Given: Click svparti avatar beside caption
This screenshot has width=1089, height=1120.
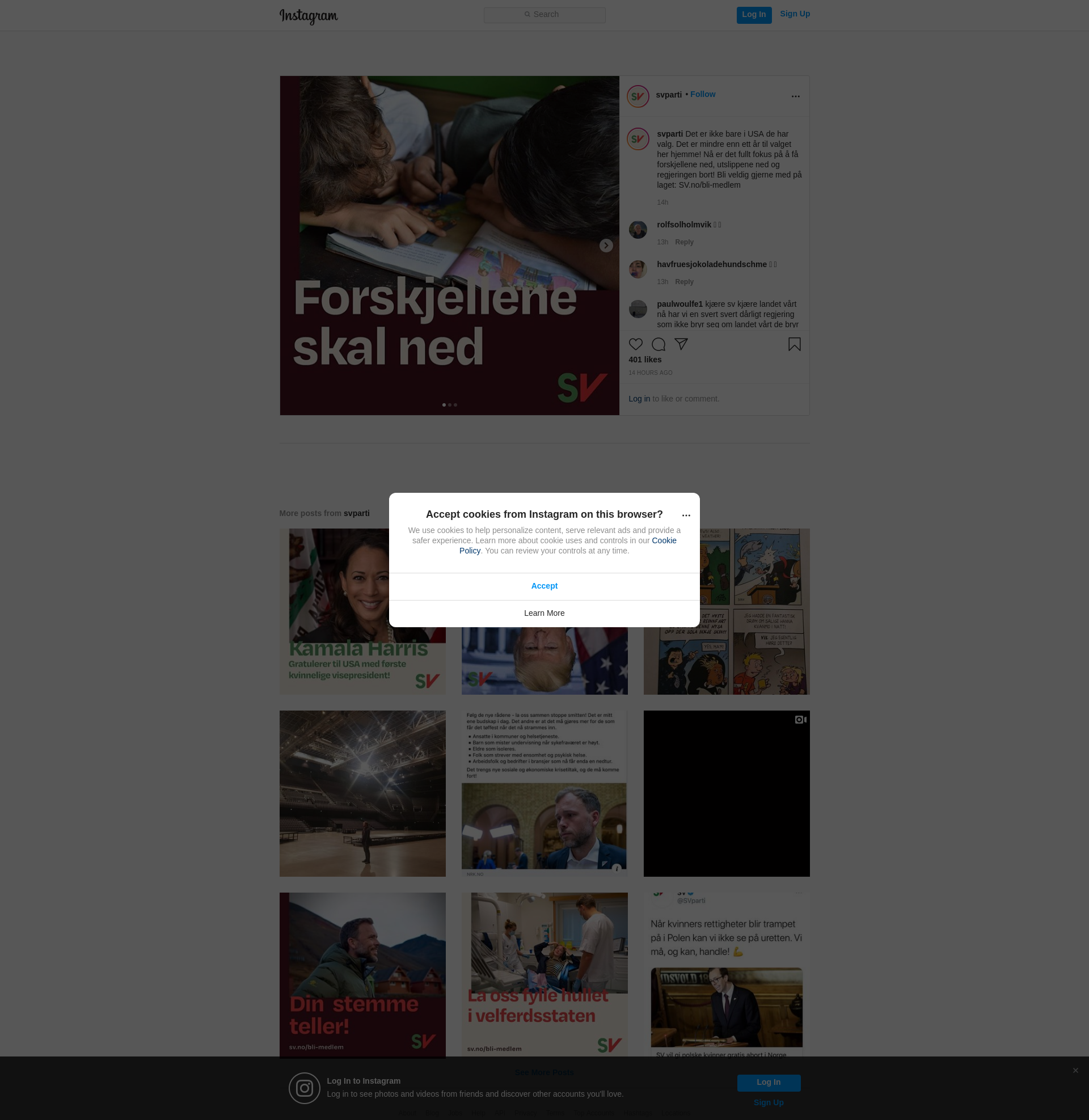Looking at the screenshot, I should coord(638,139).
